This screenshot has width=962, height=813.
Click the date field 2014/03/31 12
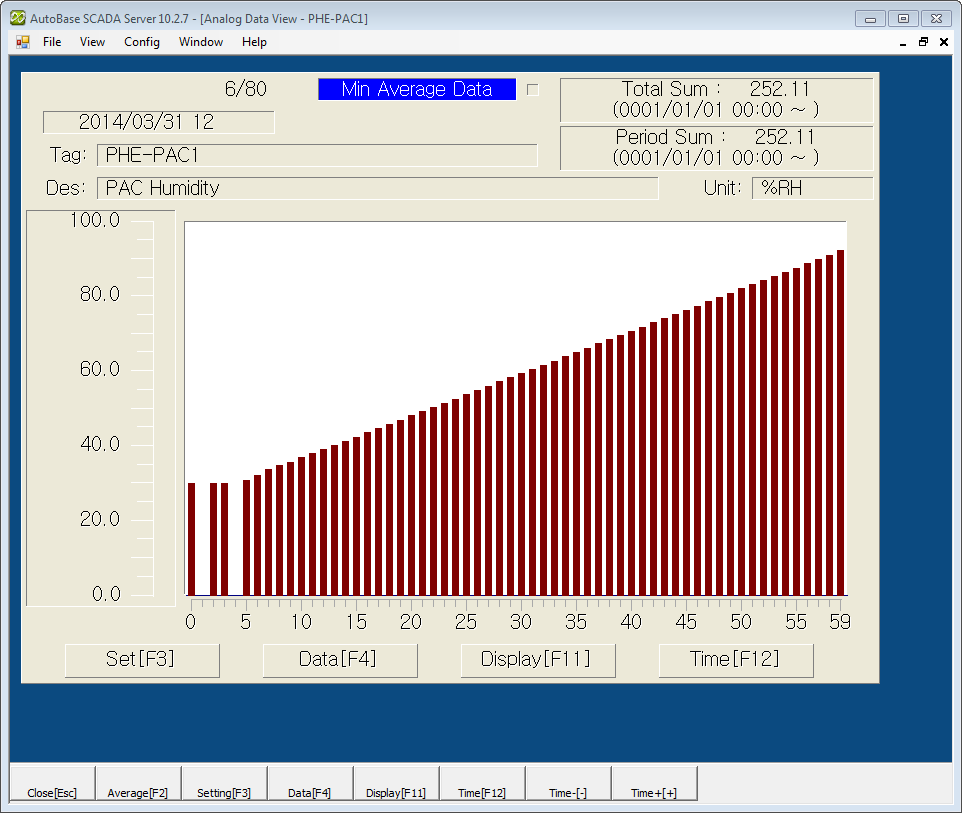158,122
